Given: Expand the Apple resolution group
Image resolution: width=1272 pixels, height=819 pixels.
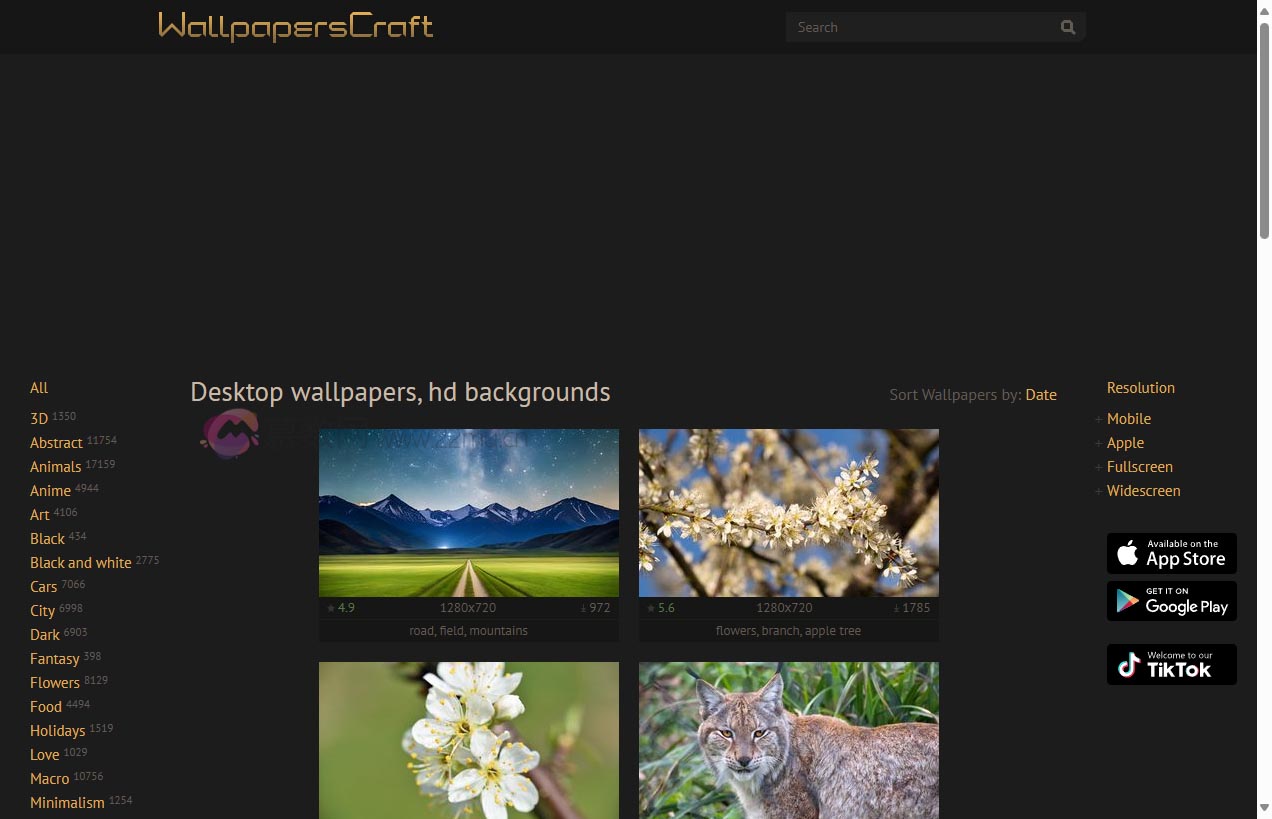Looking at the screenshot, I should coord(1099,443).
